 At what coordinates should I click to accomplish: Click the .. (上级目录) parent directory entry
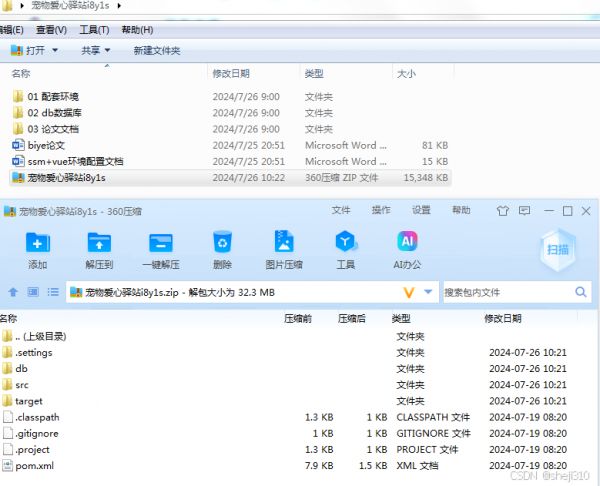pos(34,336)
